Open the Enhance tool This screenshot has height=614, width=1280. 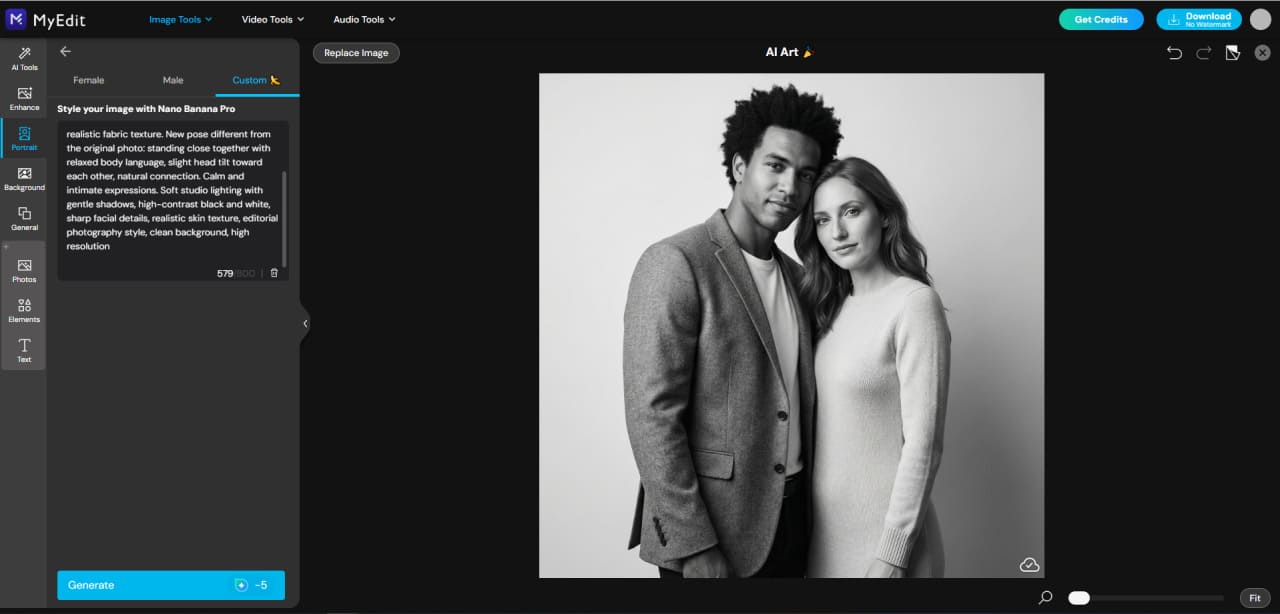(x=24, y=99)
